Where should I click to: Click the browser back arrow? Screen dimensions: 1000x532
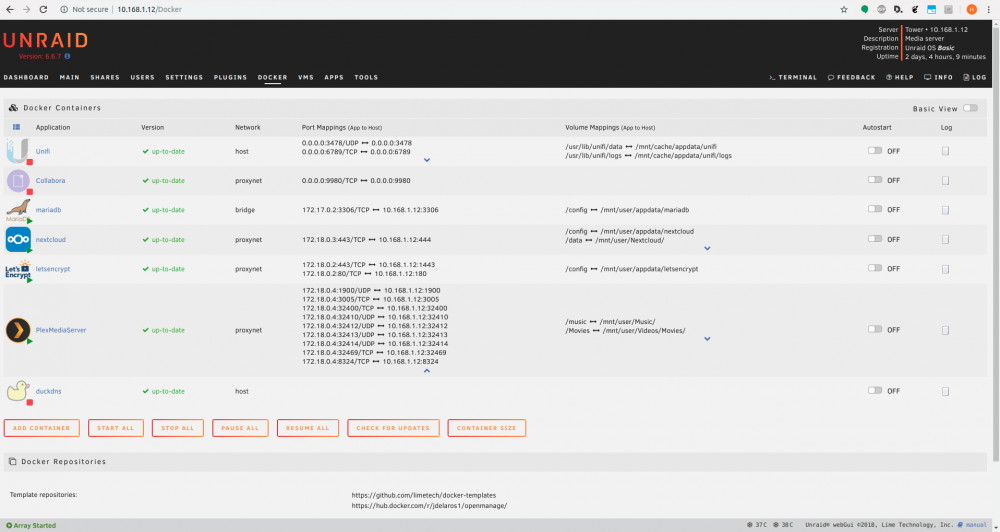click(10, 10)
